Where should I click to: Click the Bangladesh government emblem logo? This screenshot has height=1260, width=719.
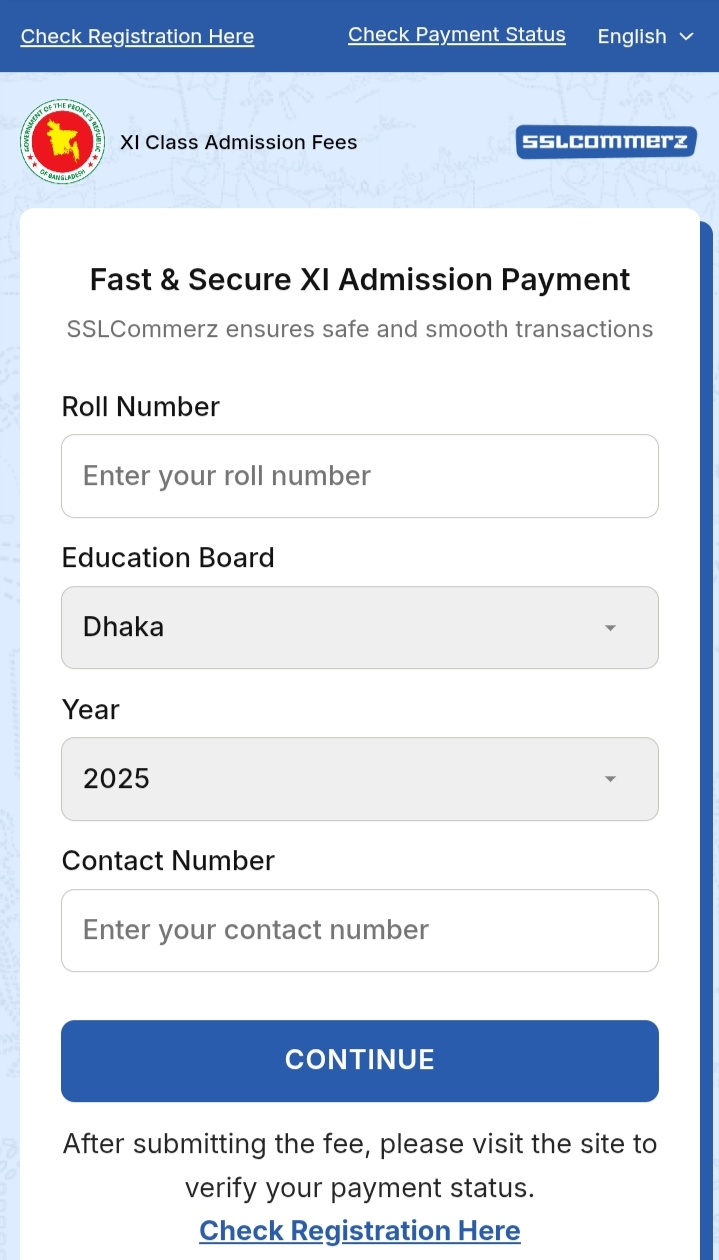(62, 142)
